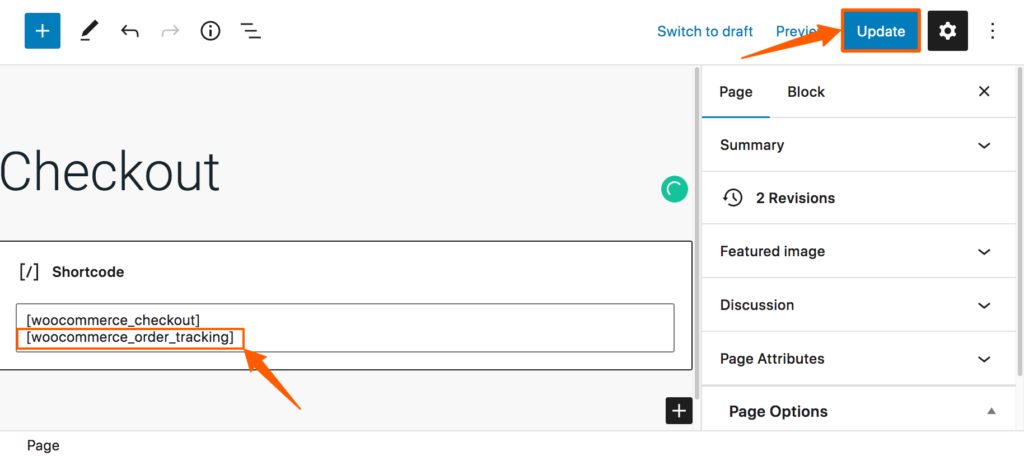Open the block inserter plus button

click(42, 31)
